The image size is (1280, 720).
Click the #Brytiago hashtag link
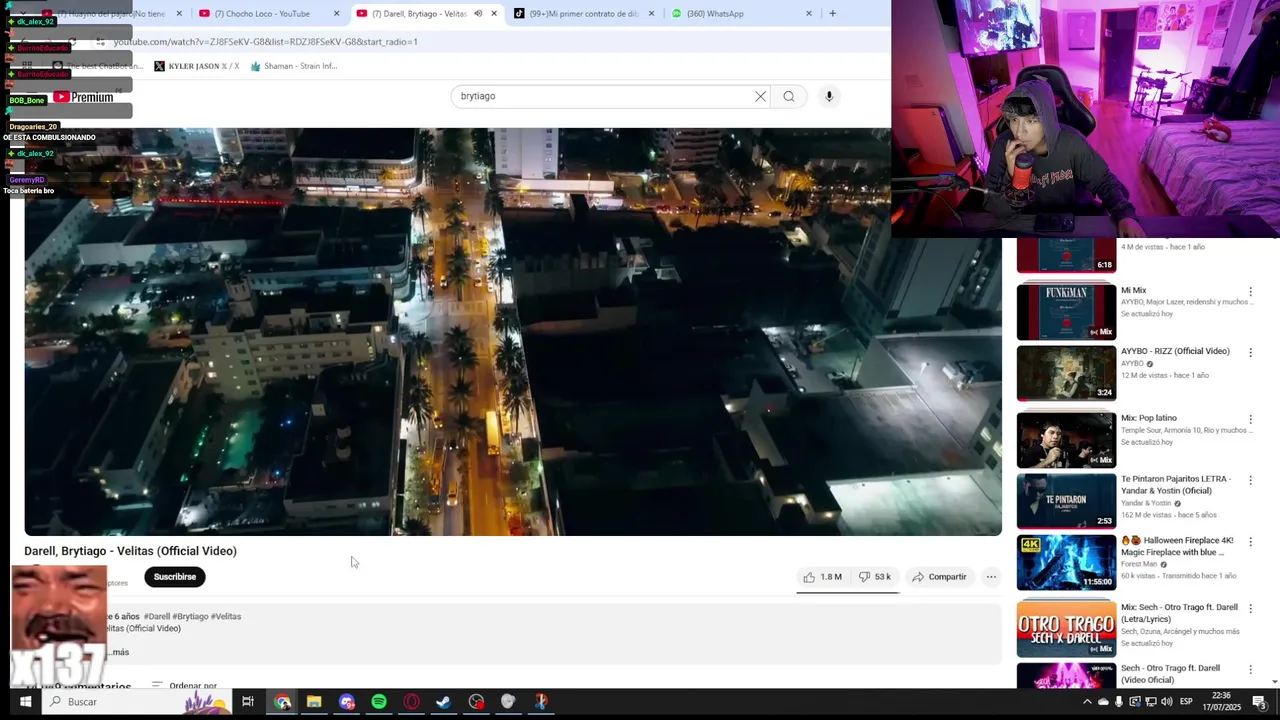click(x=191, y=617)
